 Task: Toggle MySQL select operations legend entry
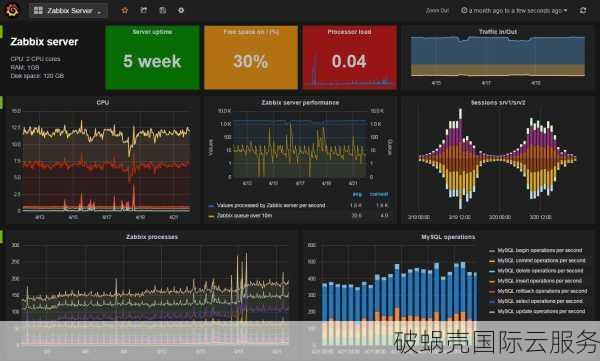click(540, 301)
